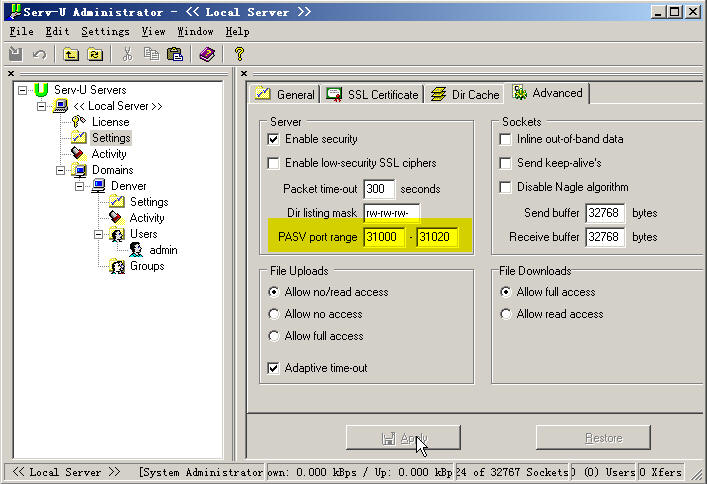Click the purple book toolbar icon
The width and height of the screenshot is (707, 484).
coord(207,54)
